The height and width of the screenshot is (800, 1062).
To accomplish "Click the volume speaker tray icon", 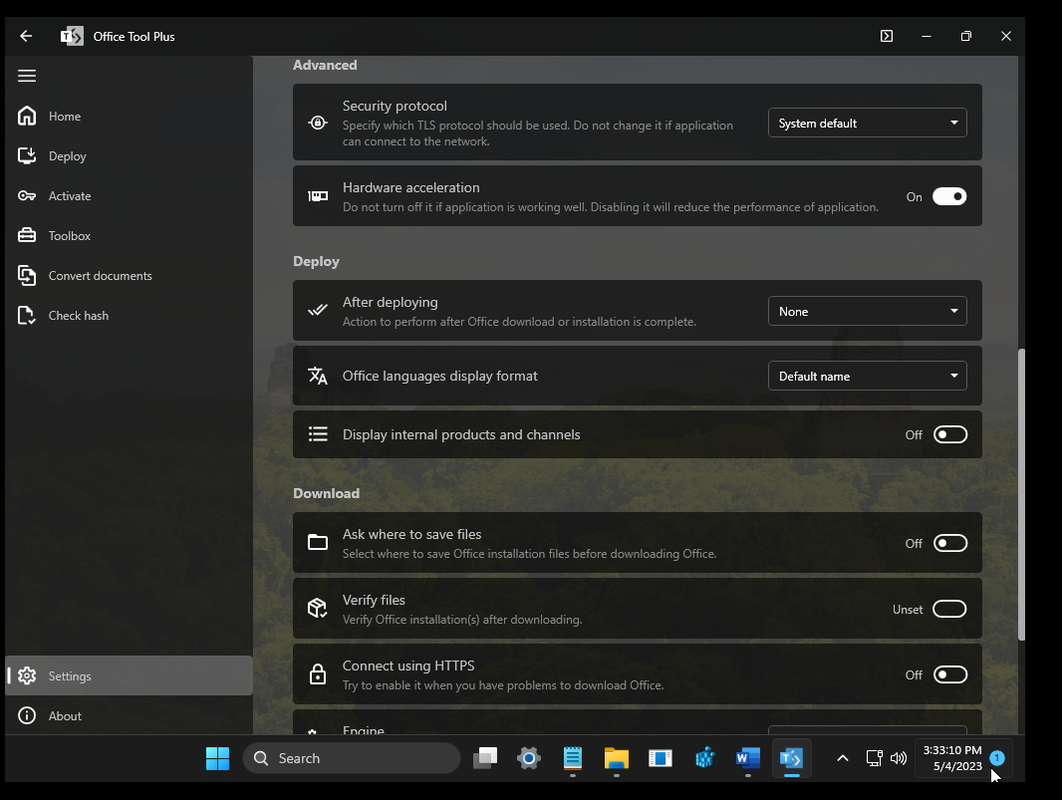I will coord(899,758).
